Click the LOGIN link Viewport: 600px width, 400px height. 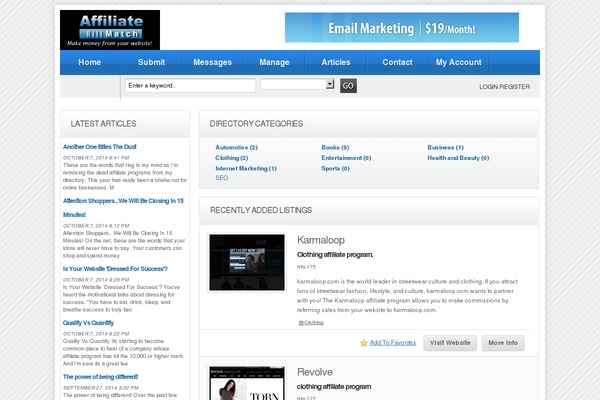pyautogui.click(x=491, y=87)
